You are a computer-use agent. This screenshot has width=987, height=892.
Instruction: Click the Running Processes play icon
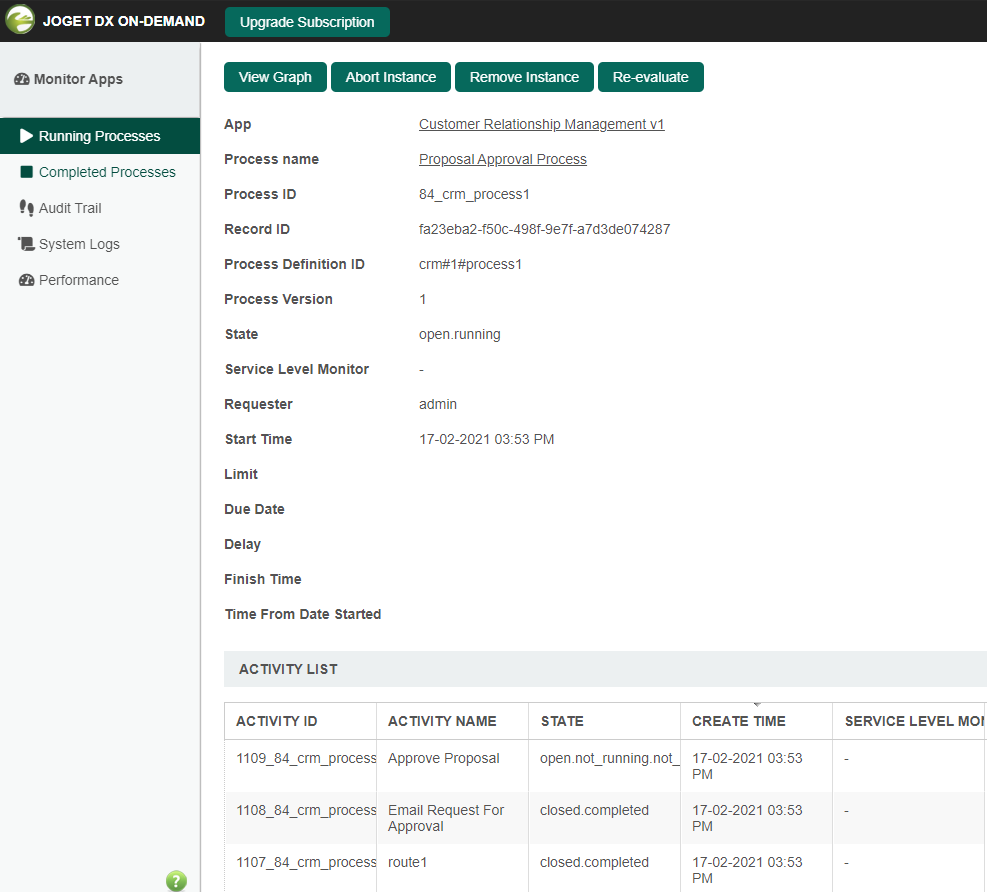click(27, 136)
